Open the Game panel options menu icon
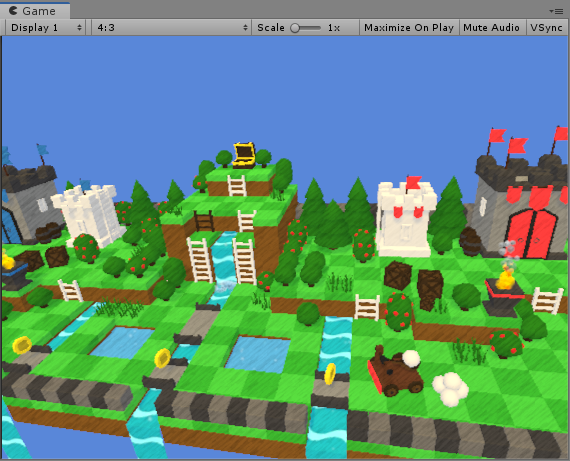 556,11
